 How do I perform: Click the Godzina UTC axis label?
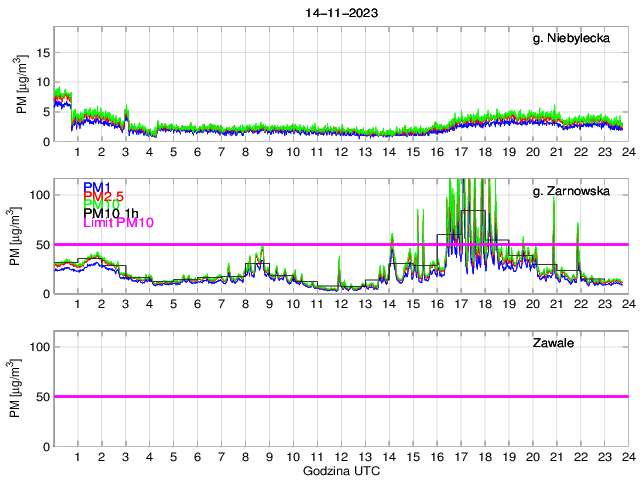340,470
